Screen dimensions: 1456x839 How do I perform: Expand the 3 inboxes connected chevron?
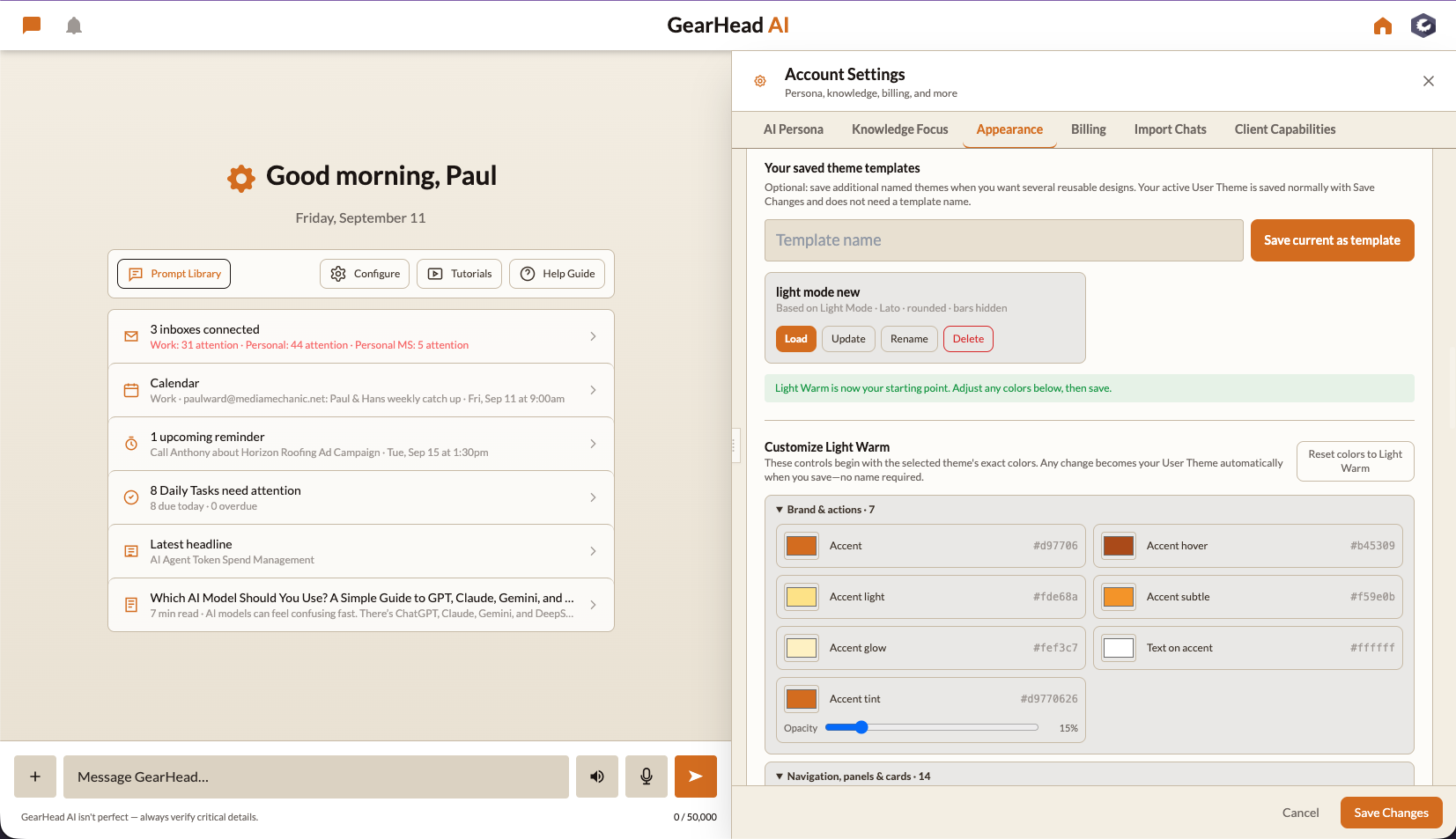point(593,336)
